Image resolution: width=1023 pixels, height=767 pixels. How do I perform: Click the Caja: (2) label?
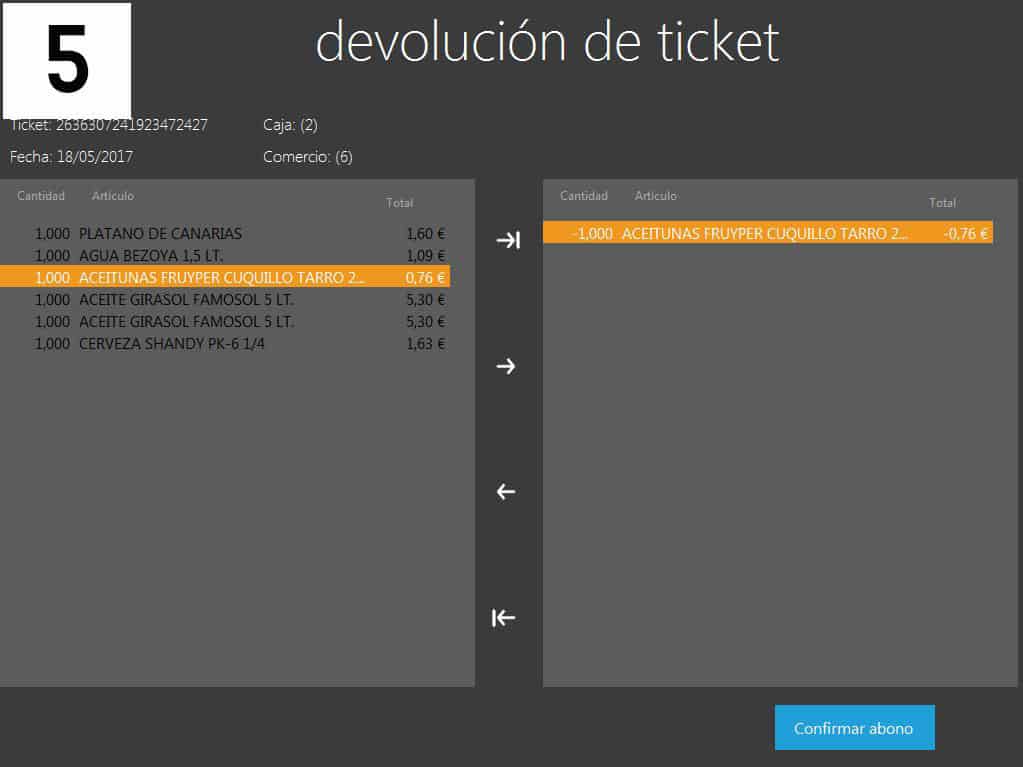click(x=290, y=125)
